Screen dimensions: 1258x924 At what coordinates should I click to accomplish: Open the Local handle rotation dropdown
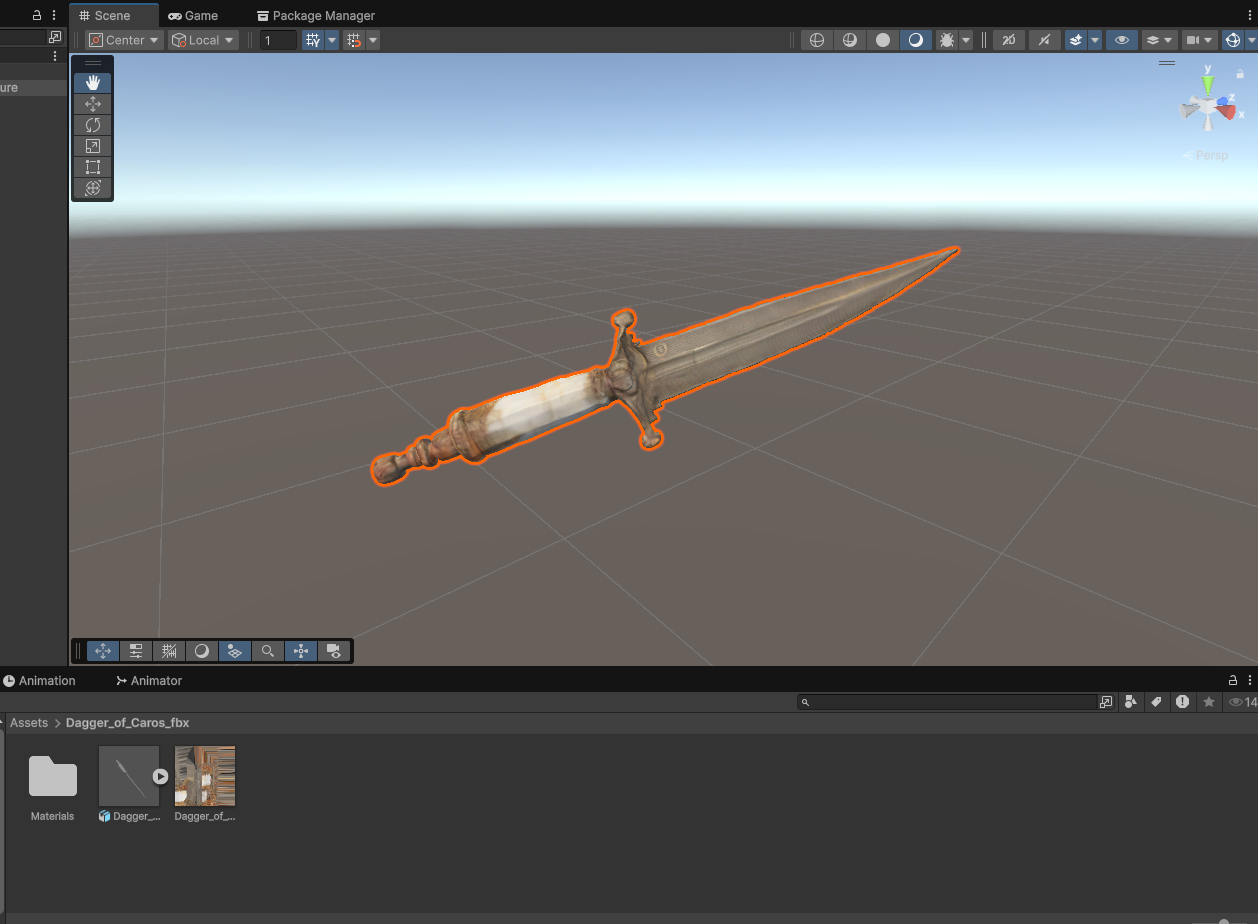tap(203, 40)
